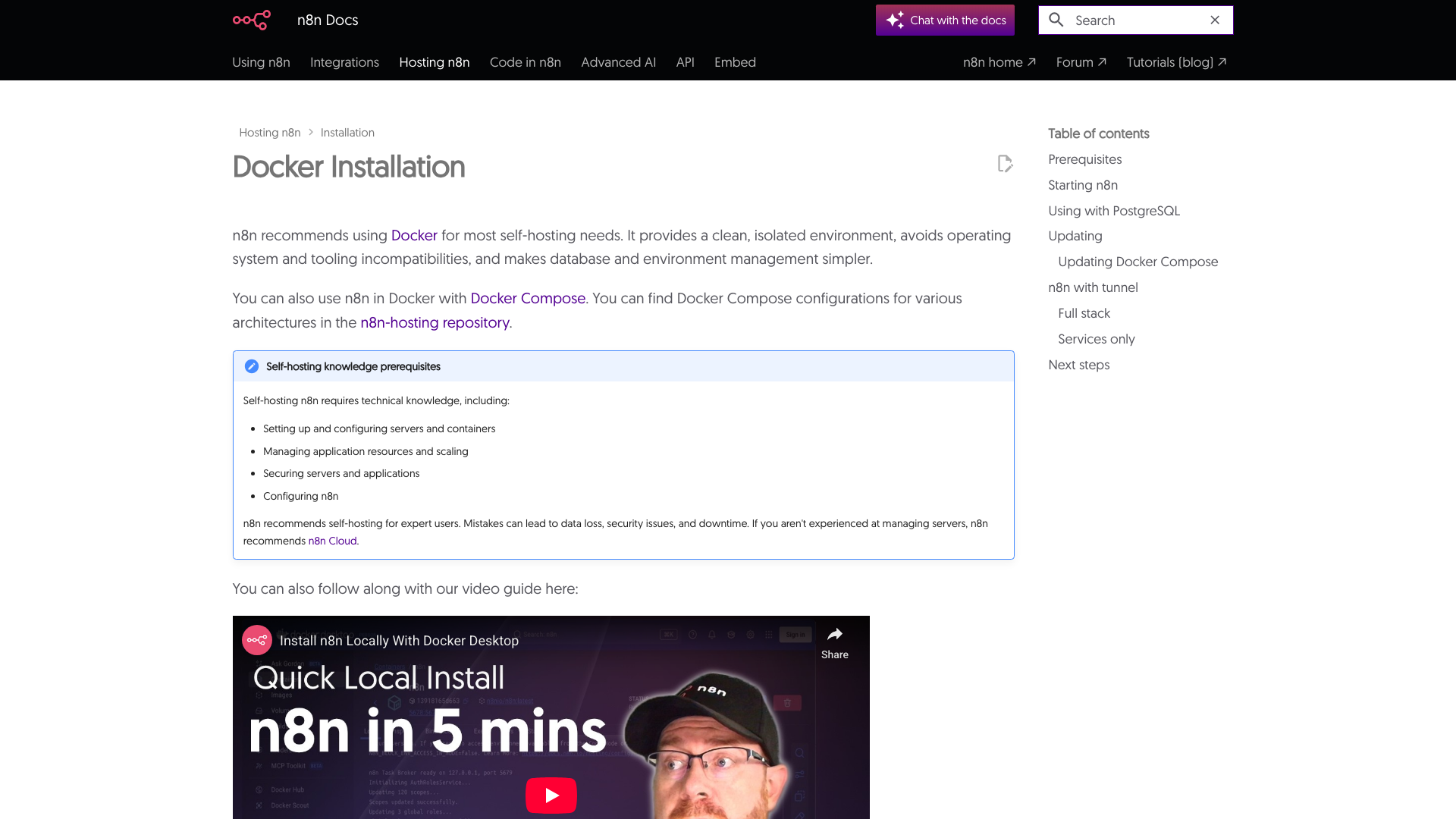Jump to Updating Docker Compose section
Image resolution: width=1456 pixels, height=819 pixels.
pyautogui.click(x=1137, y=262)
